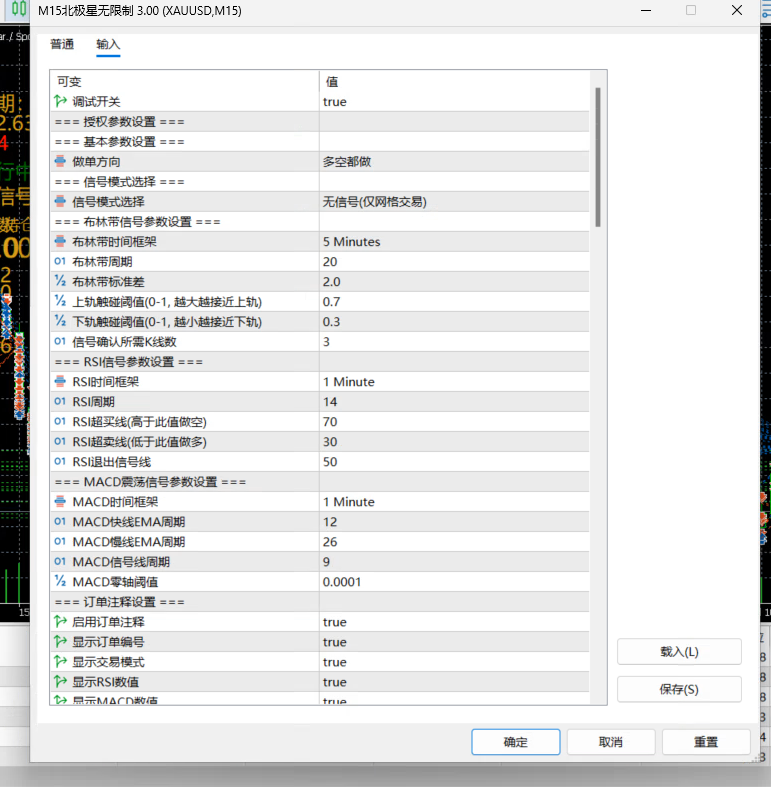The width and height of the screenshot is (771, 787).
Task: Switch to the 输入 tab
Action: point(108,44)
